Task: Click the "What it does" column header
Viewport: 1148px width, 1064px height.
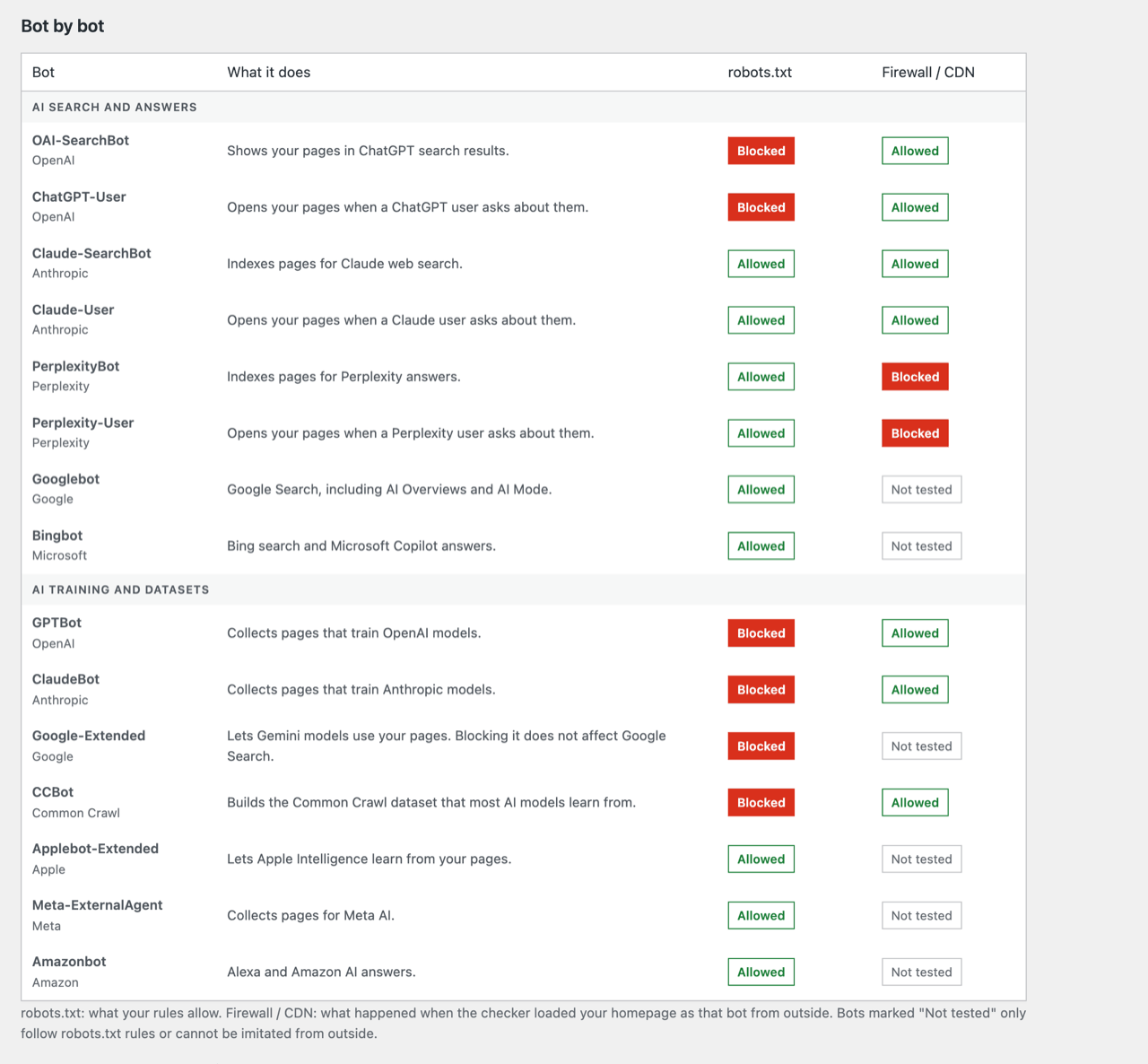Action: pyautogui.click(x=269, y=73)
